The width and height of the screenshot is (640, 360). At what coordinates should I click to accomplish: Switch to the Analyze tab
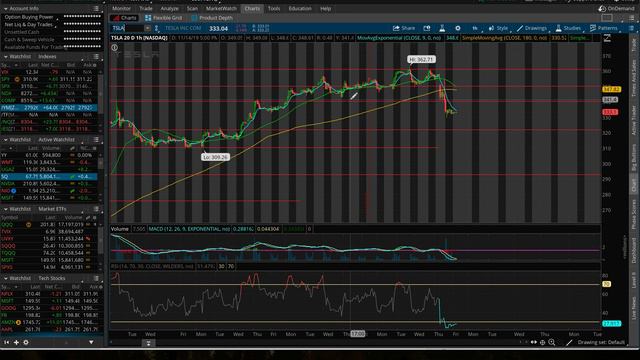(169, 9)
